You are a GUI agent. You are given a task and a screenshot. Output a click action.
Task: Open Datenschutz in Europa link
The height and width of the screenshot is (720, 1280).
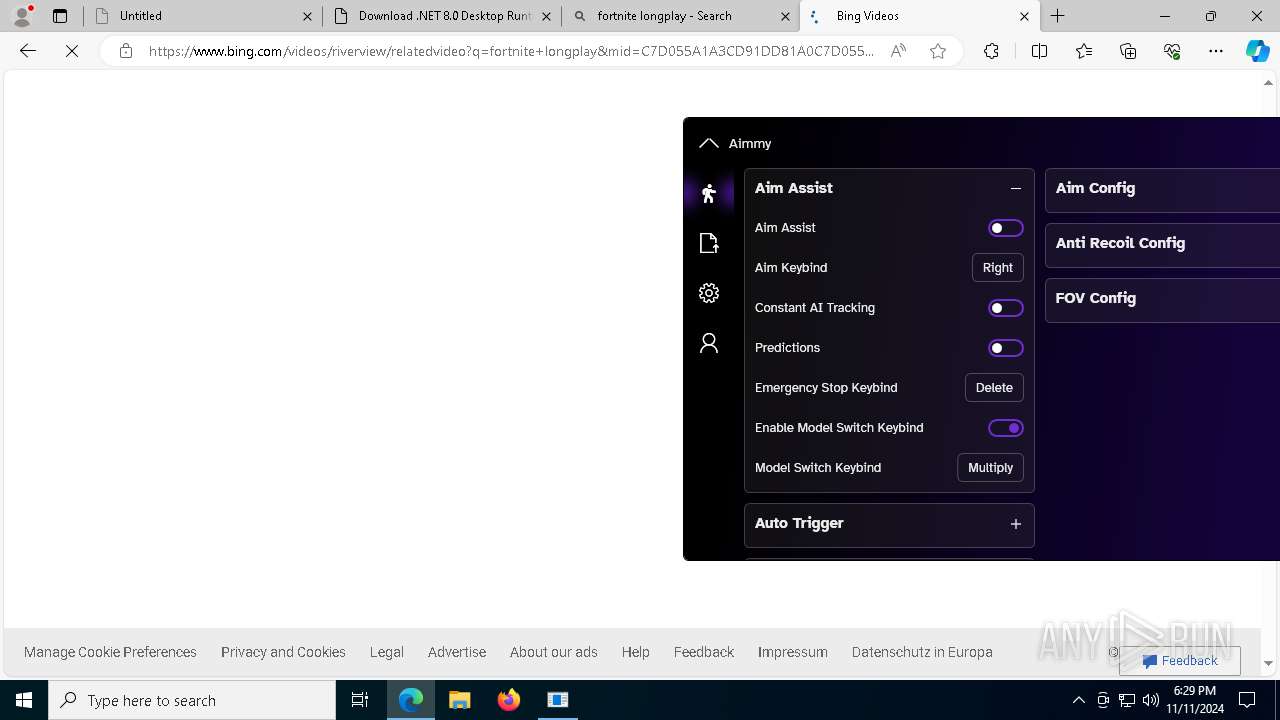[922, 652]
